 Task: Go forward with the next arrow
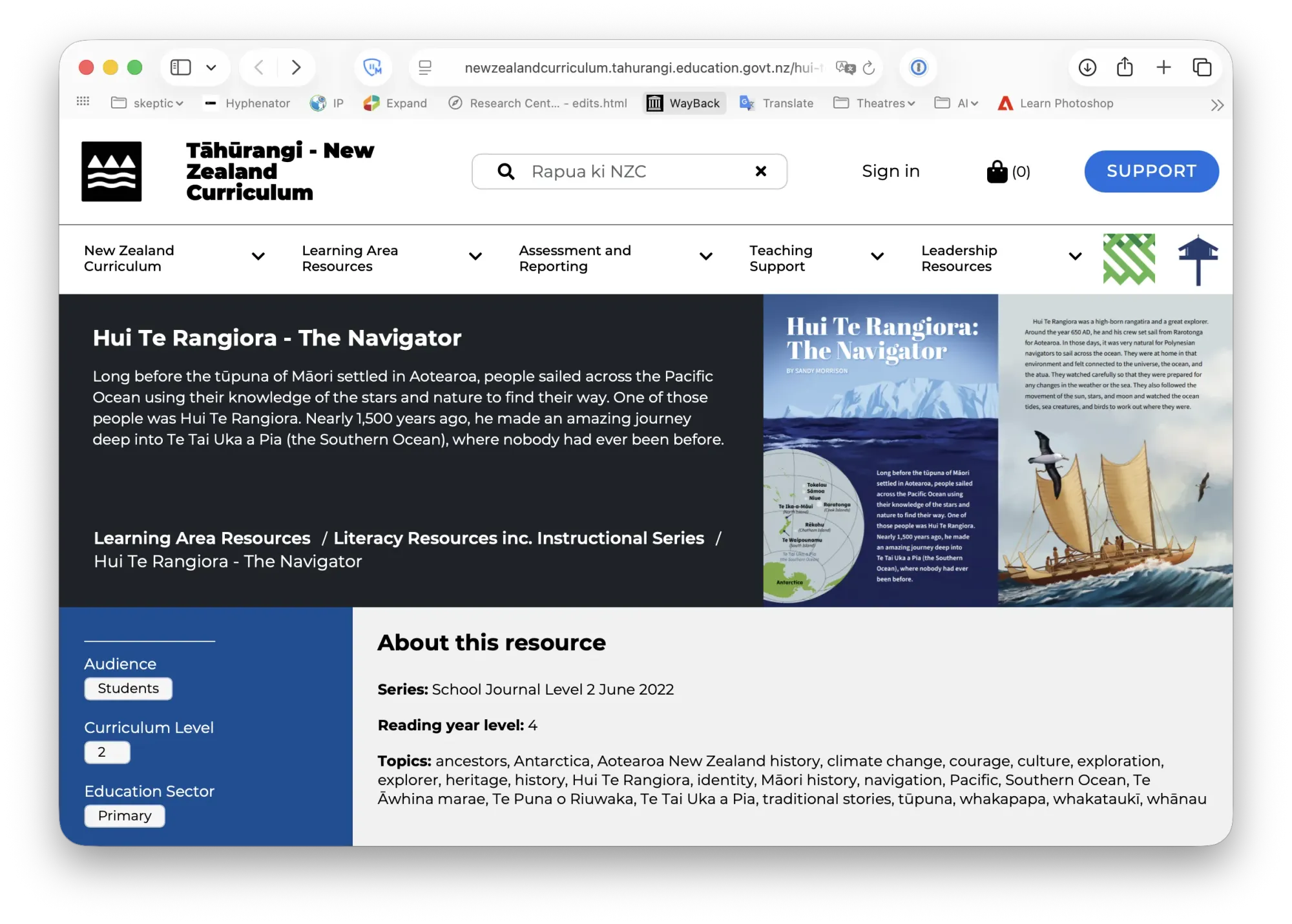click(x=296, y=67)
